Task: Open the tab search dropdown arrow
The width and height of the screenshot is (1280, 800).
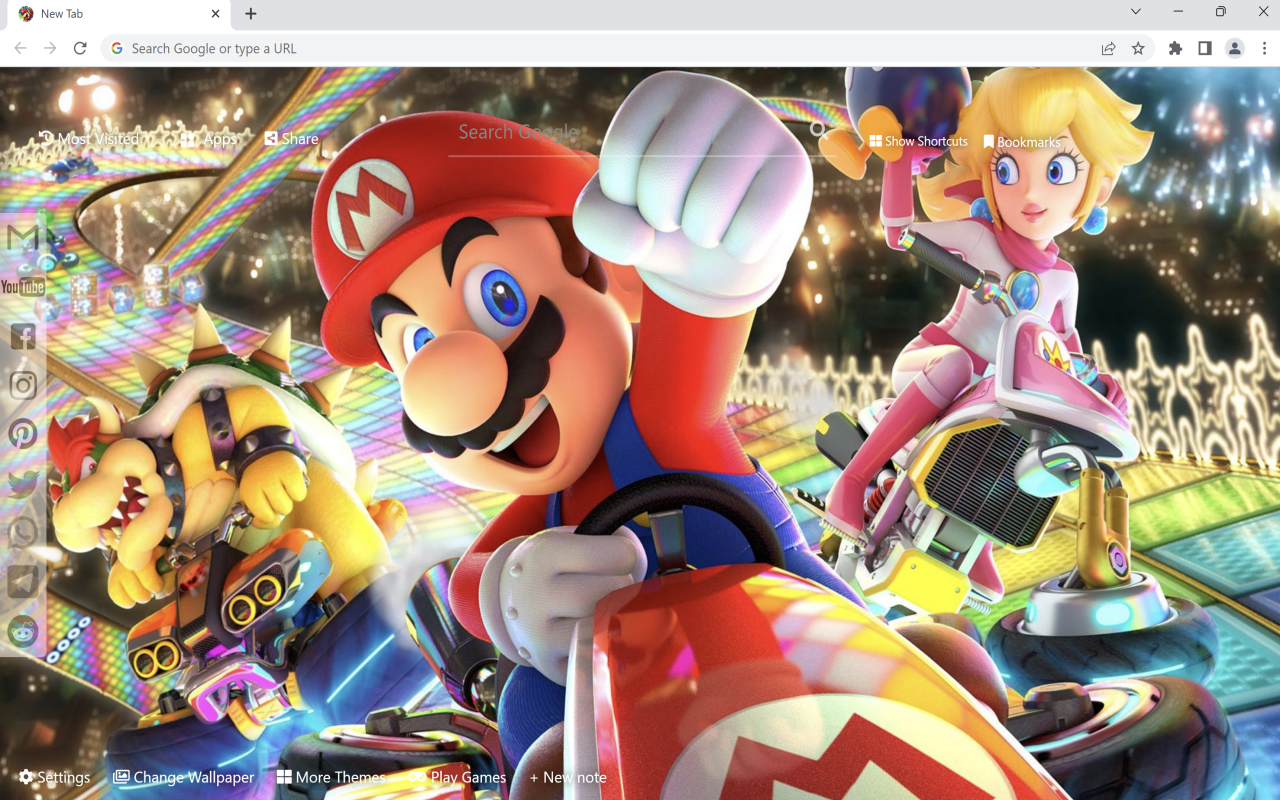Action: click(x=1135, y=12)
